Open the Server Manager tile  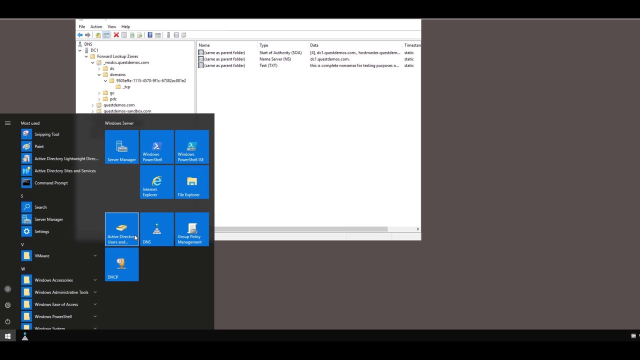tap(122, 147)
